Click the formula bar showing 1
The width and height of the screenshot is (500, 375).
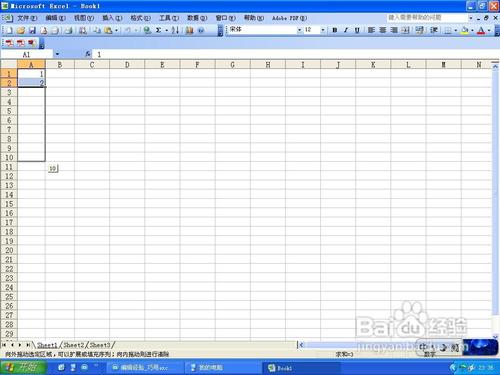tap(295, 54)
